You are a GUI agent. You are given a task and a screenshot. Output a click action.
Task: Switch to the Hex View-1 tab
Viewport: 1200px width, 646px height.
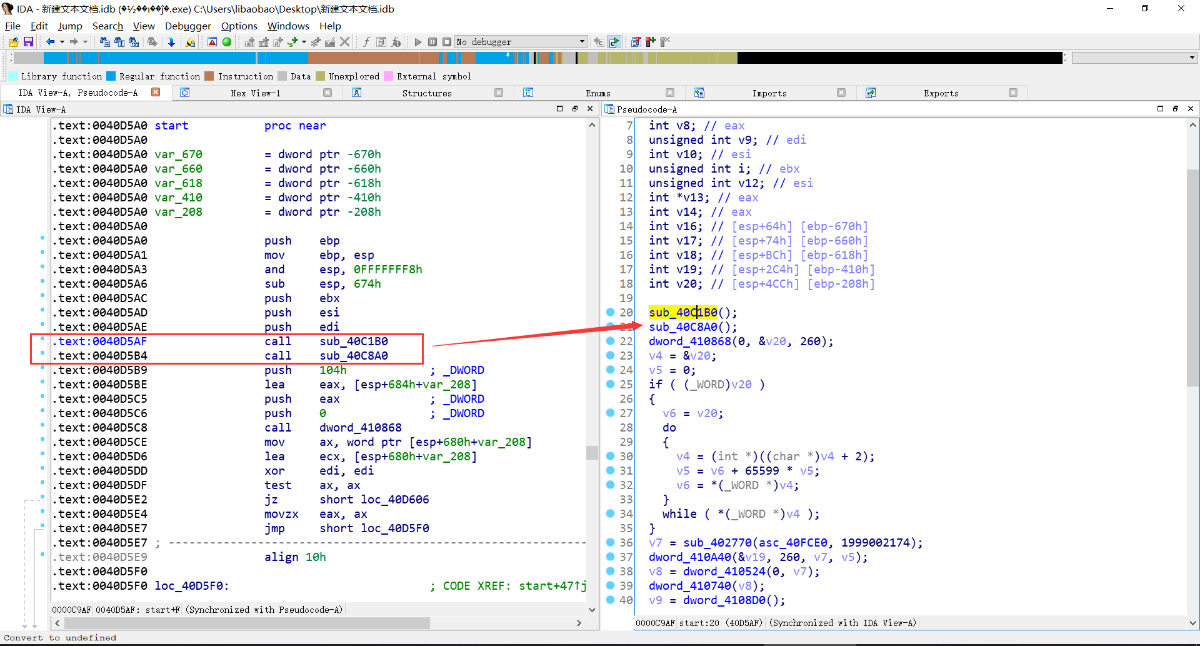coord(255,93)
